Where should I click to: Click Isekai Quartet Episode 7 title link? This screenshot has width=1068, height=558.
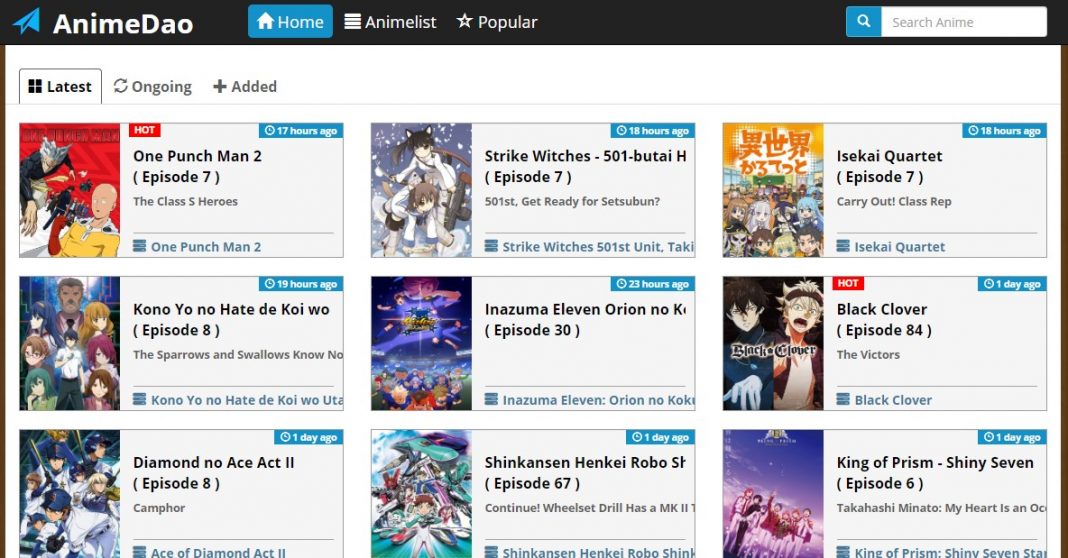(x=890, y=166)
